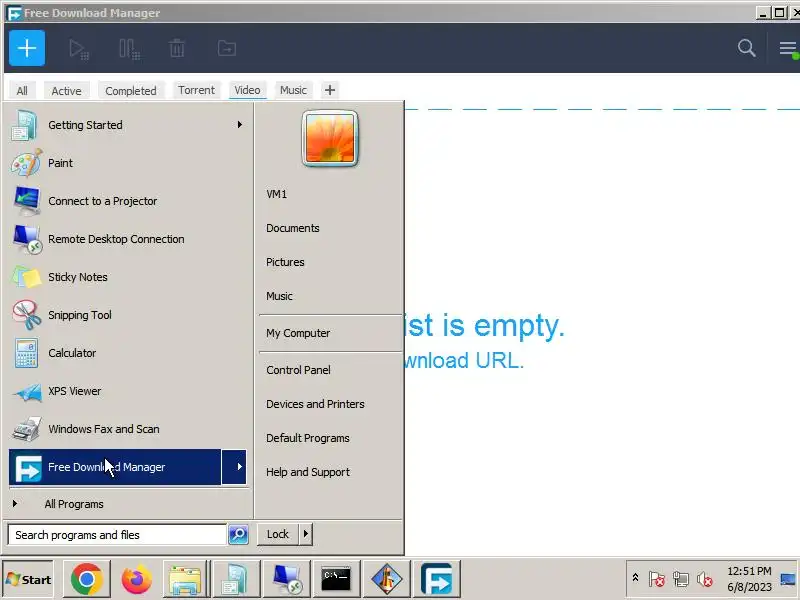800x600 pixels.
Task: Click the user account flower picture
Action: pyautogui.click(x=330, y=138)
